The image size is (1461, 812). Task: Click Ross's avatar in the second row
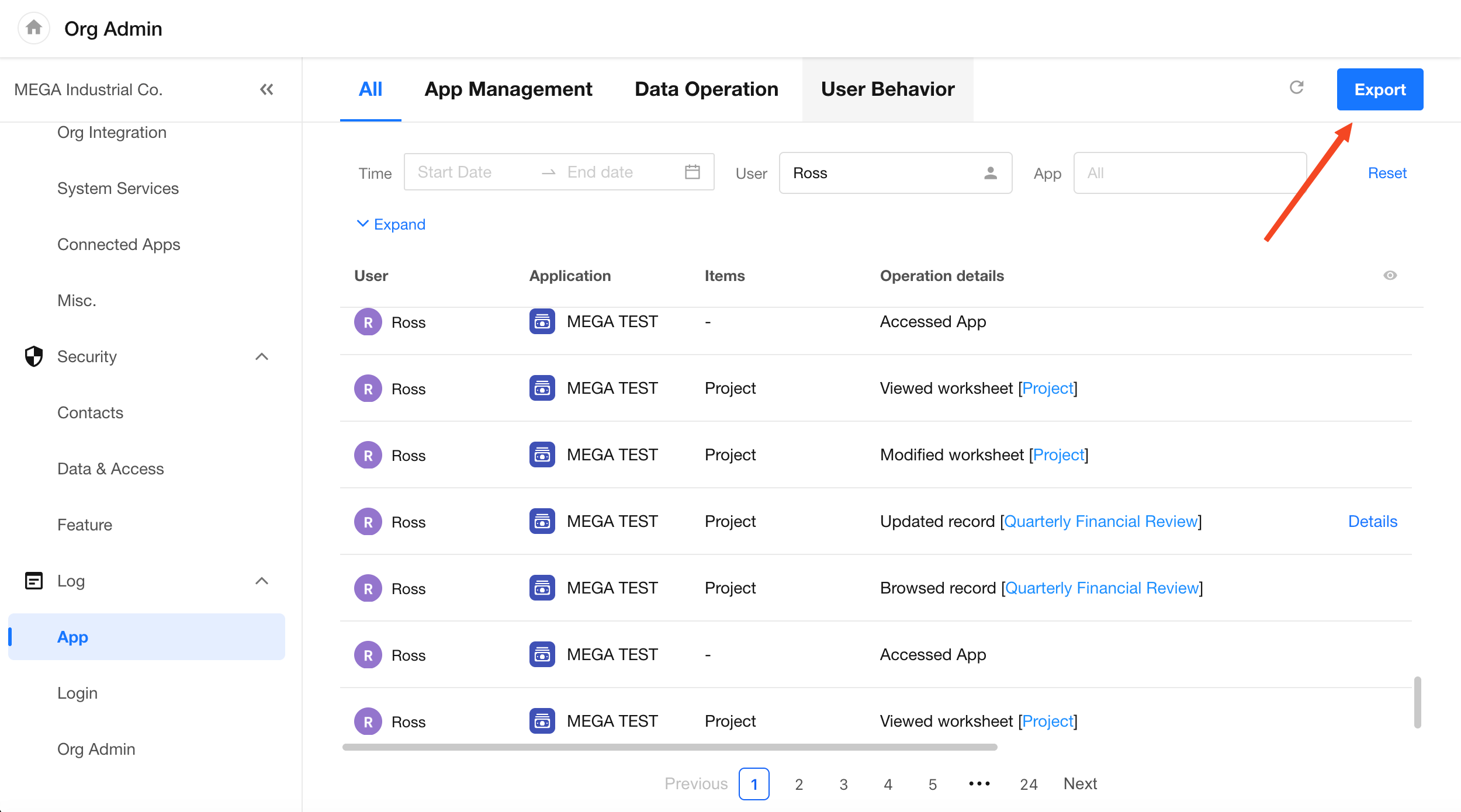coord(368,388)
